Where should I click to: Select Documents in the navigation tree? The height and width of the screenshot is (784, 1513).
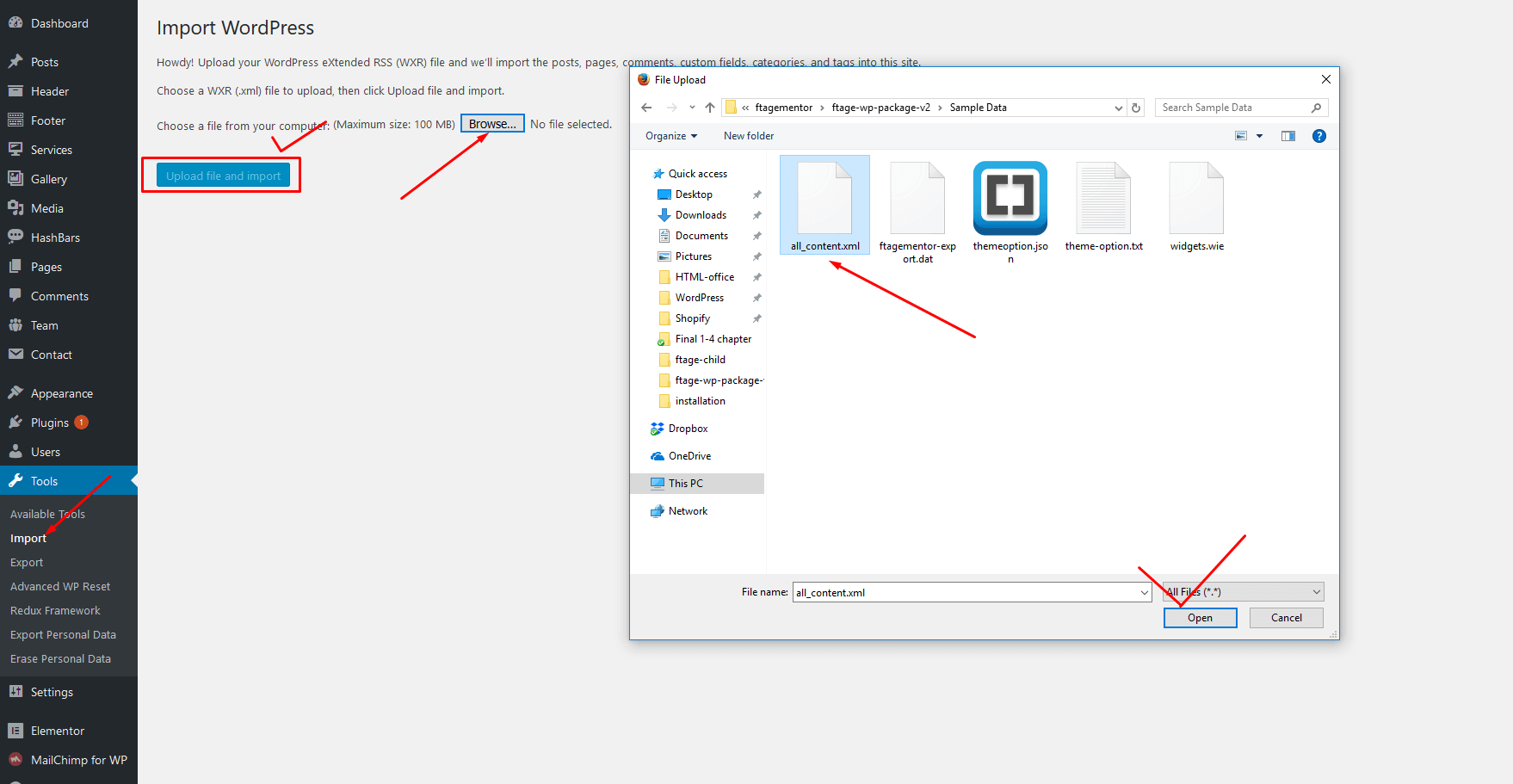click(x=701, y=236)
